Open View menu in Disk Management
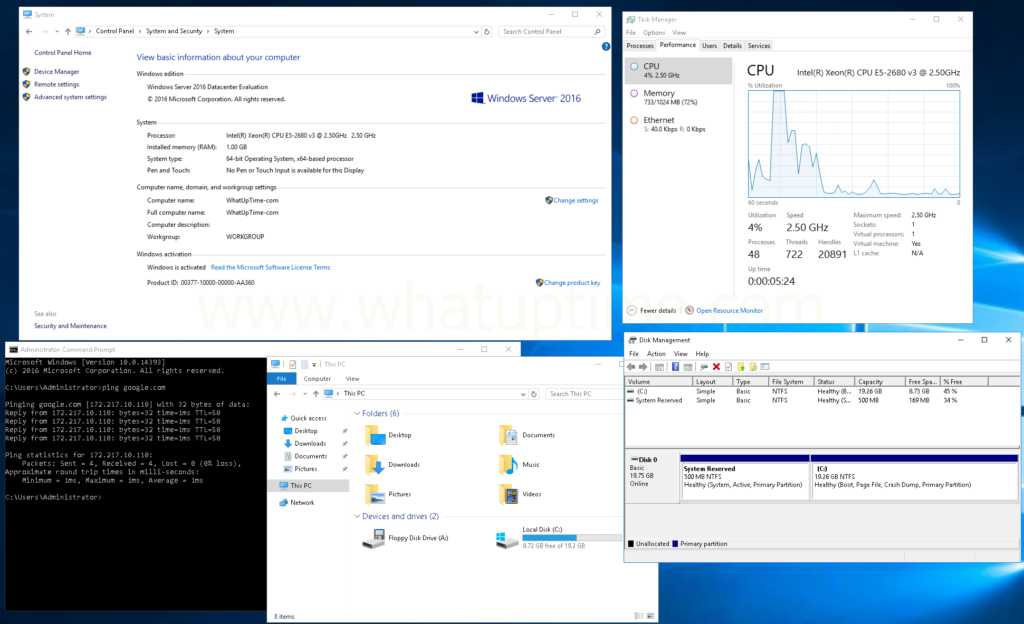 pyautogui.click(x=680, y=354)
